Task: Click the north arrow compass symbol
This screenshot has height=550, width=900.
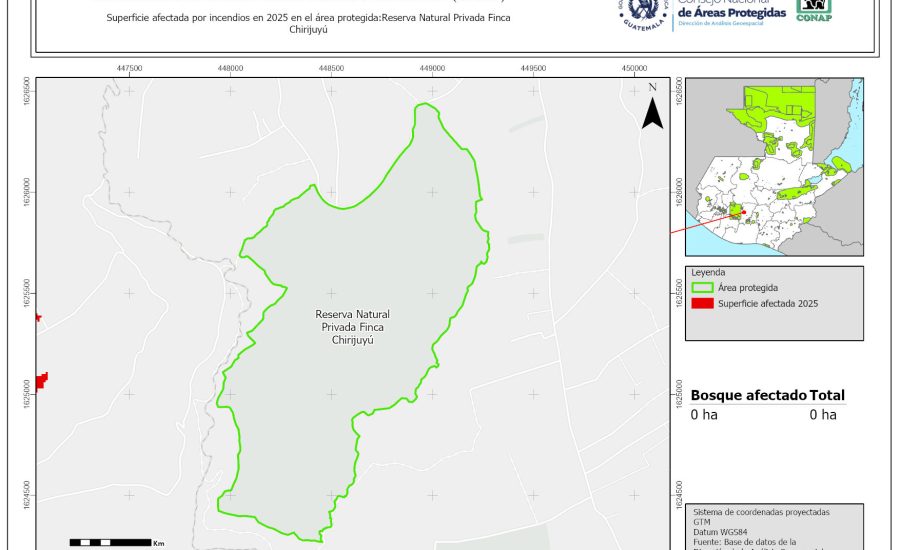Action: click(652, 108)
